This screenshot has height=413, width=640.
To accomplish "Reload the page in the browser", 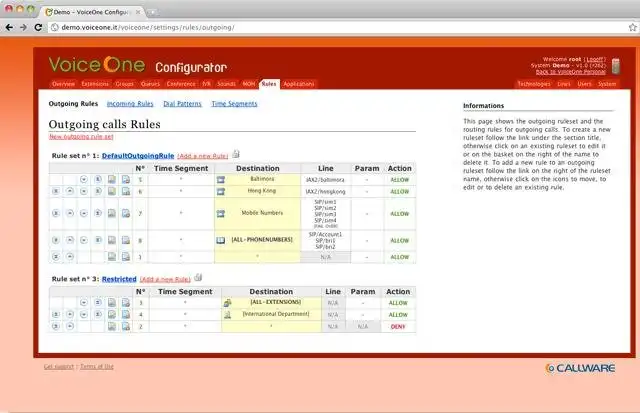I will click(x=38, y=27).
